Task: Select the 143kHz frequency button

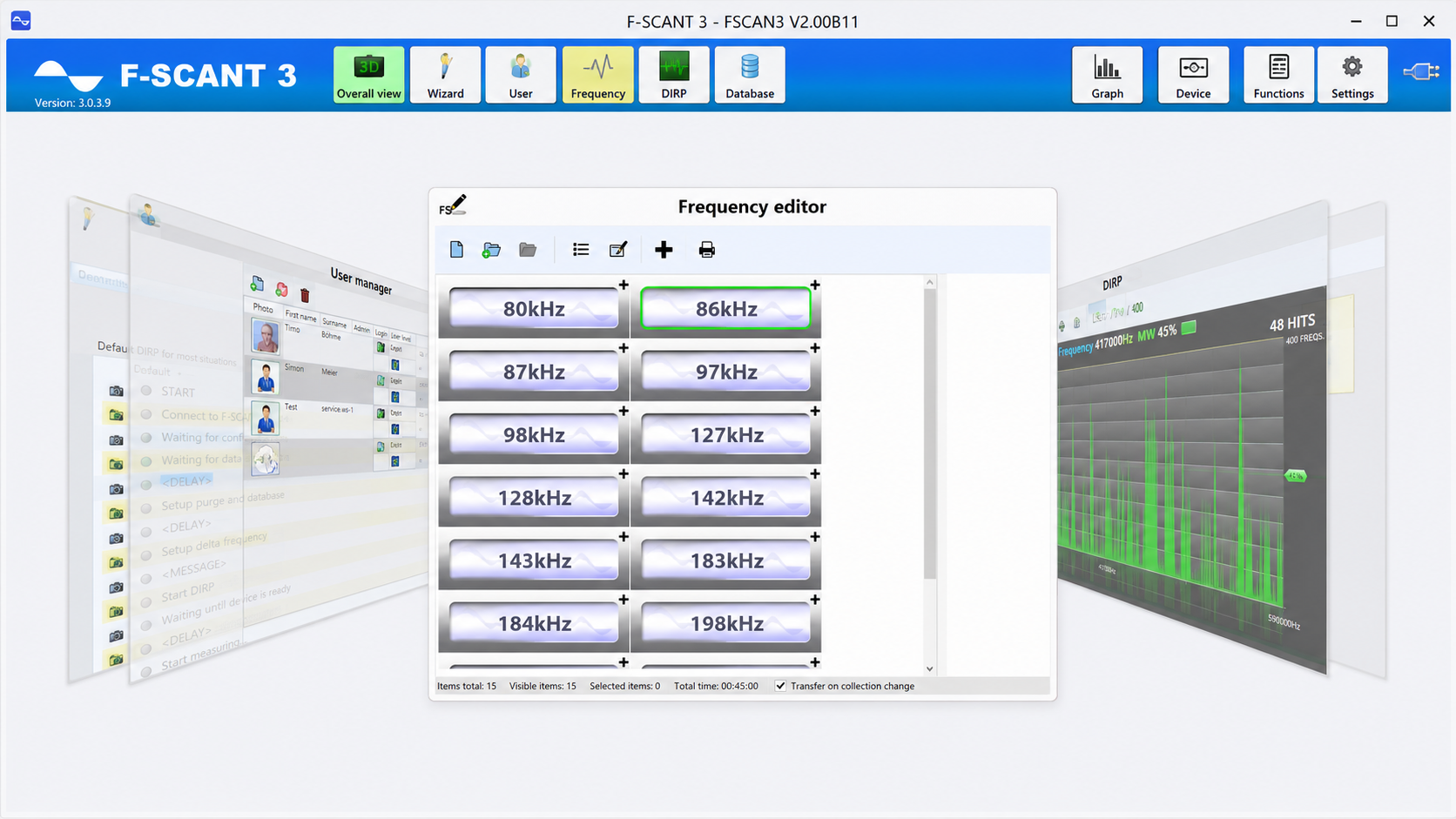Action: coord(534,561)
